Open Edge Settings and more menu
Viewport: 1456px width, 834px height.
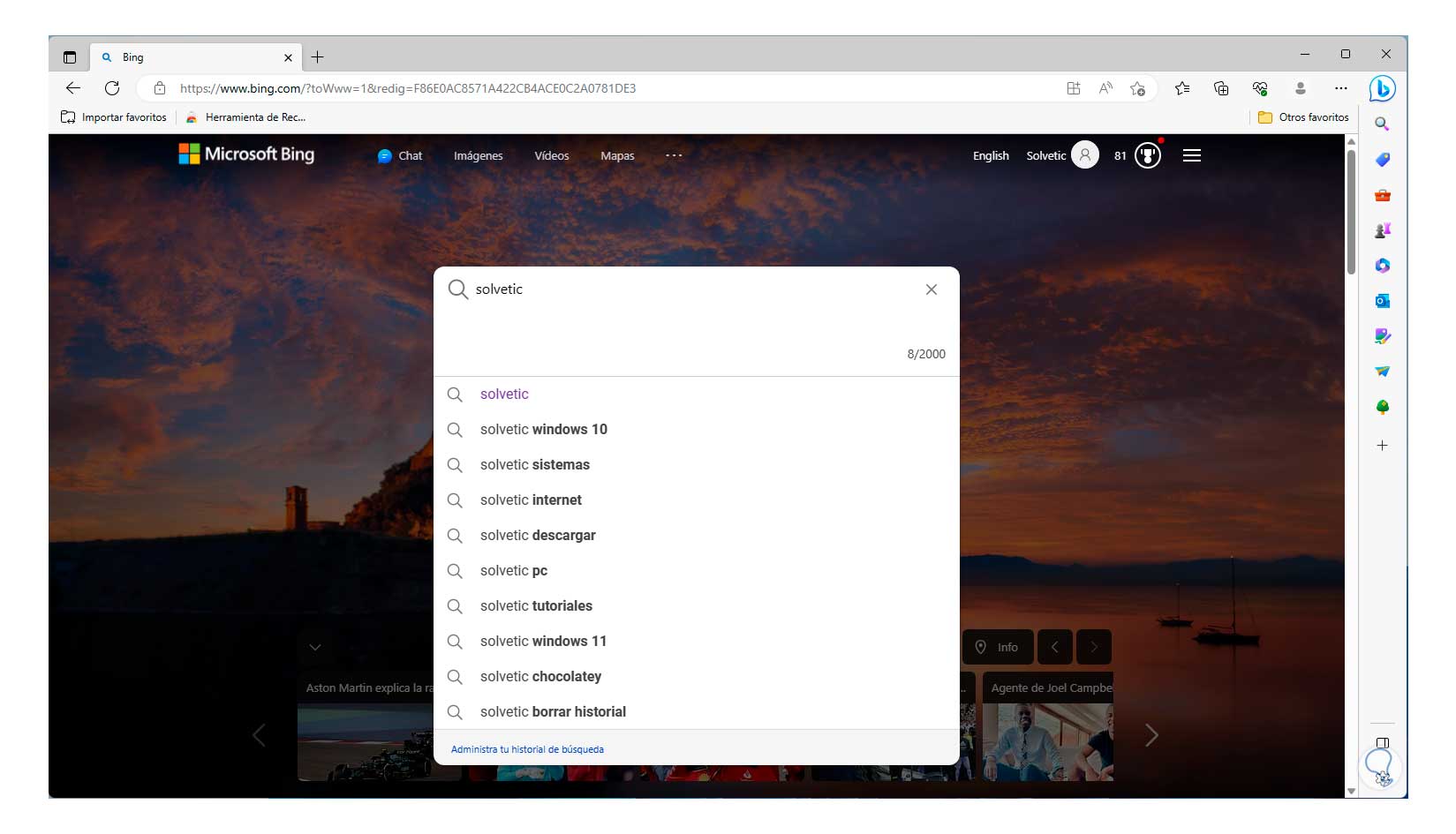pyautogui.click(x=1341, y=88)
